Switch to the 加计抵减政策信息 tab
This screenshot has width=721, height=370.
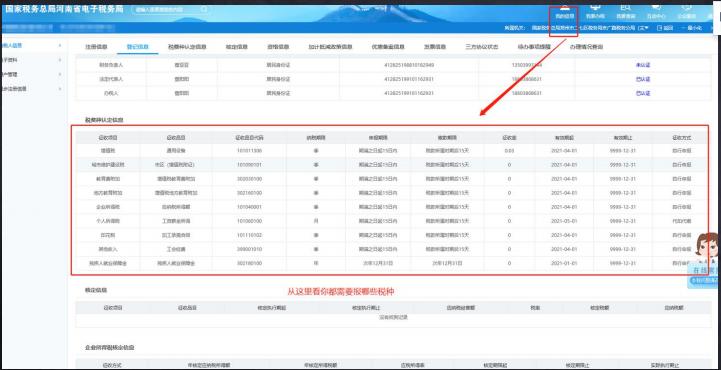330,47
